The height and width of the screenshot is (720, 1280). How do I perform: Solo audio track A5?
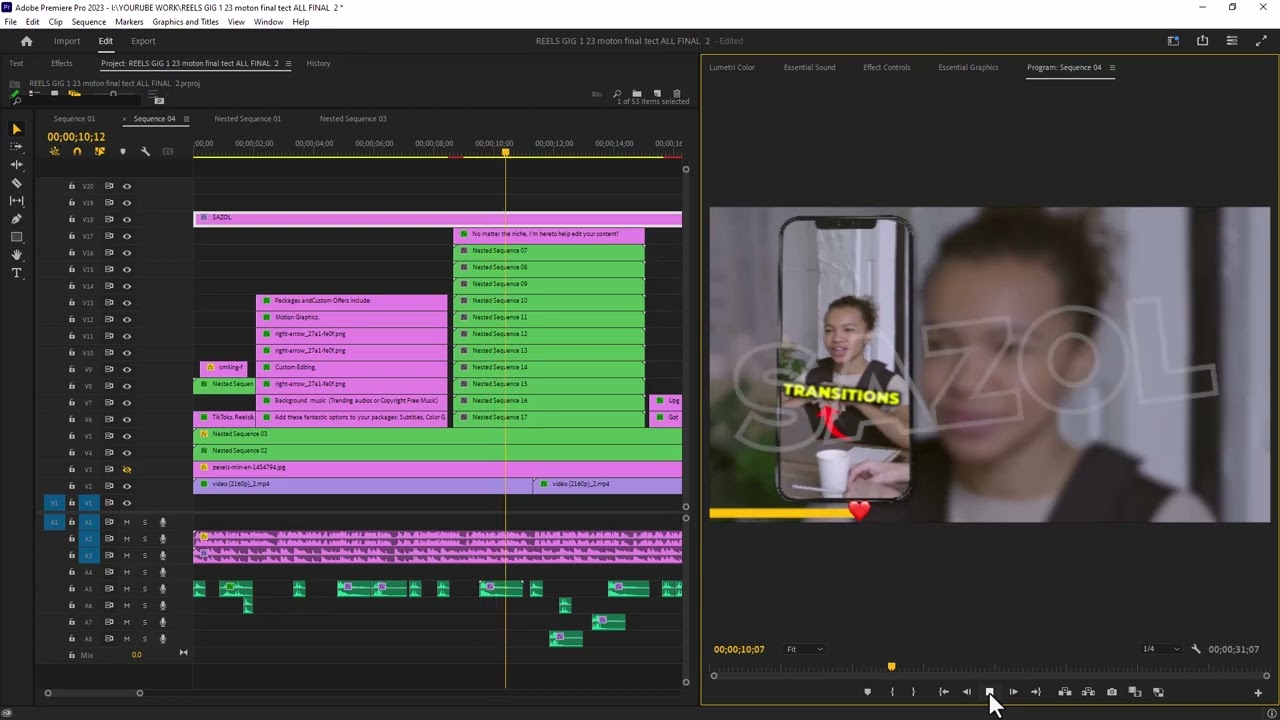pos(144,589)
